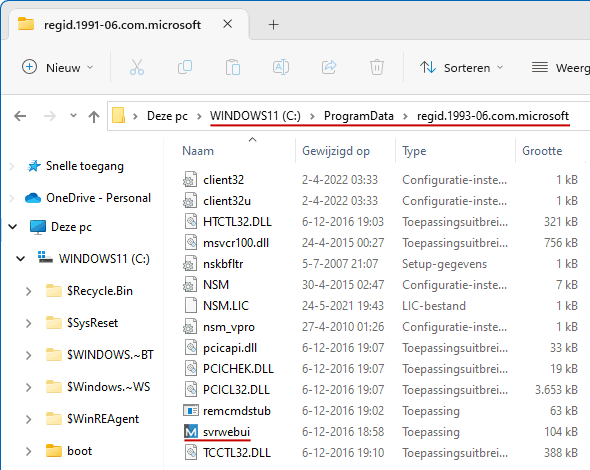590x470 pixels.
Task: Select nskbfltr setup file icon
Action: [x=190, y=263]
